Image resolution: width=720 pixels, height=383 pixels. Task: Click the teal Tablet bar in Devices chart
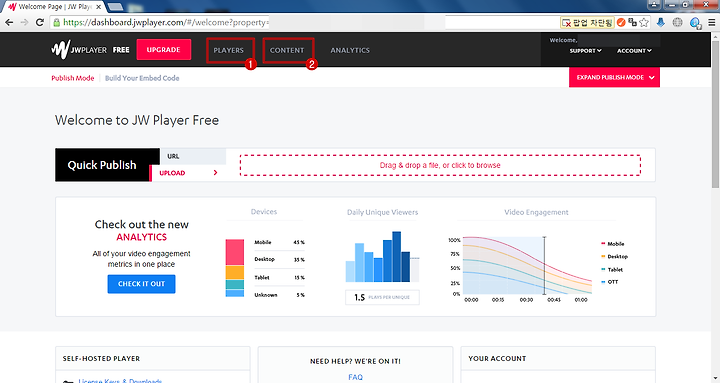(235, 284)
